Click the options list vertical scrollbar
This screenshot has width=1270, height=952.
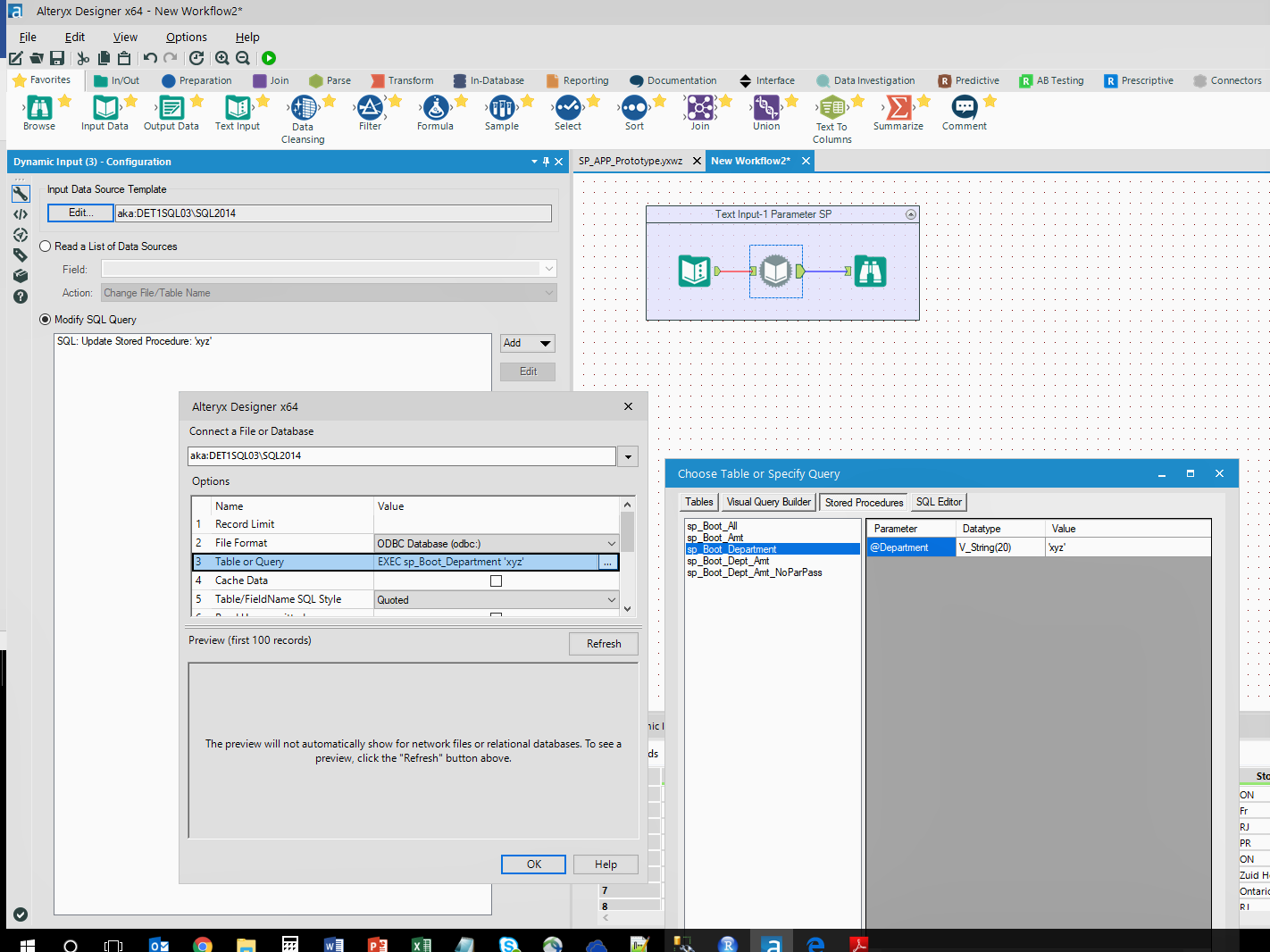point(628,533)
